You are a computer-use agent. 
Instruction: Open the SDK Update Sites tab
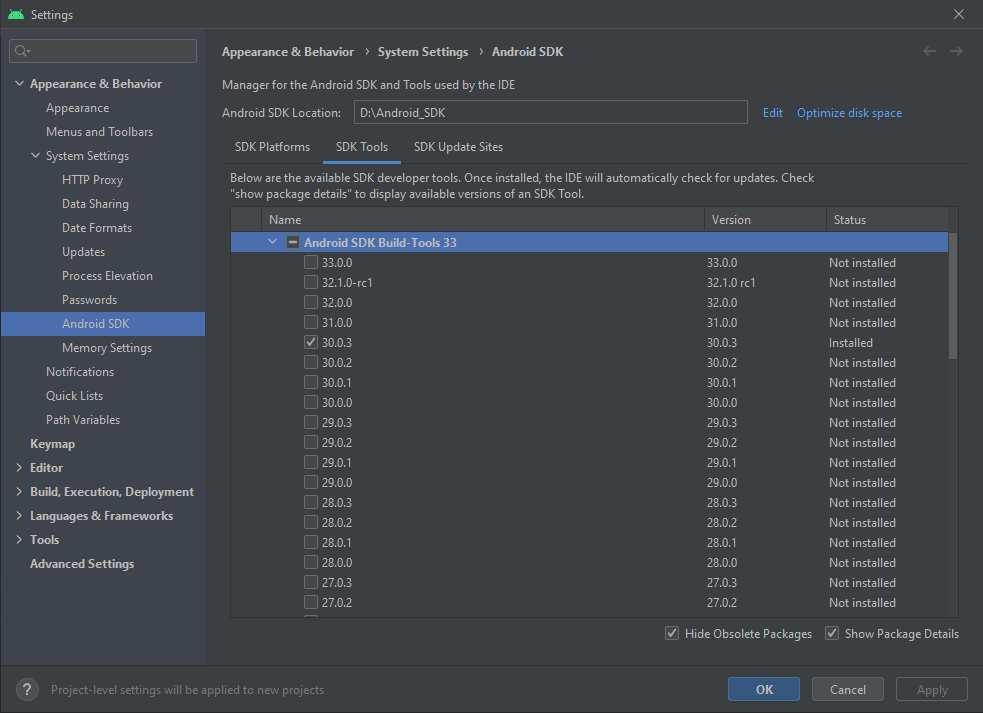coord(458,146)
